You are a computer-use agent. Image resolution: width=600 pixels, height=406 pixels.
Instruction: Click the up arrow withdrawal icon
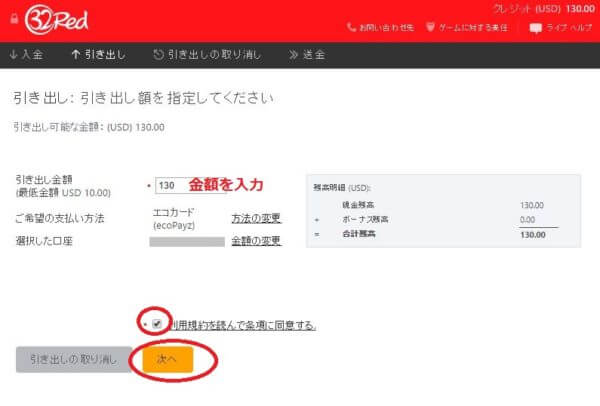click(75, 55)
